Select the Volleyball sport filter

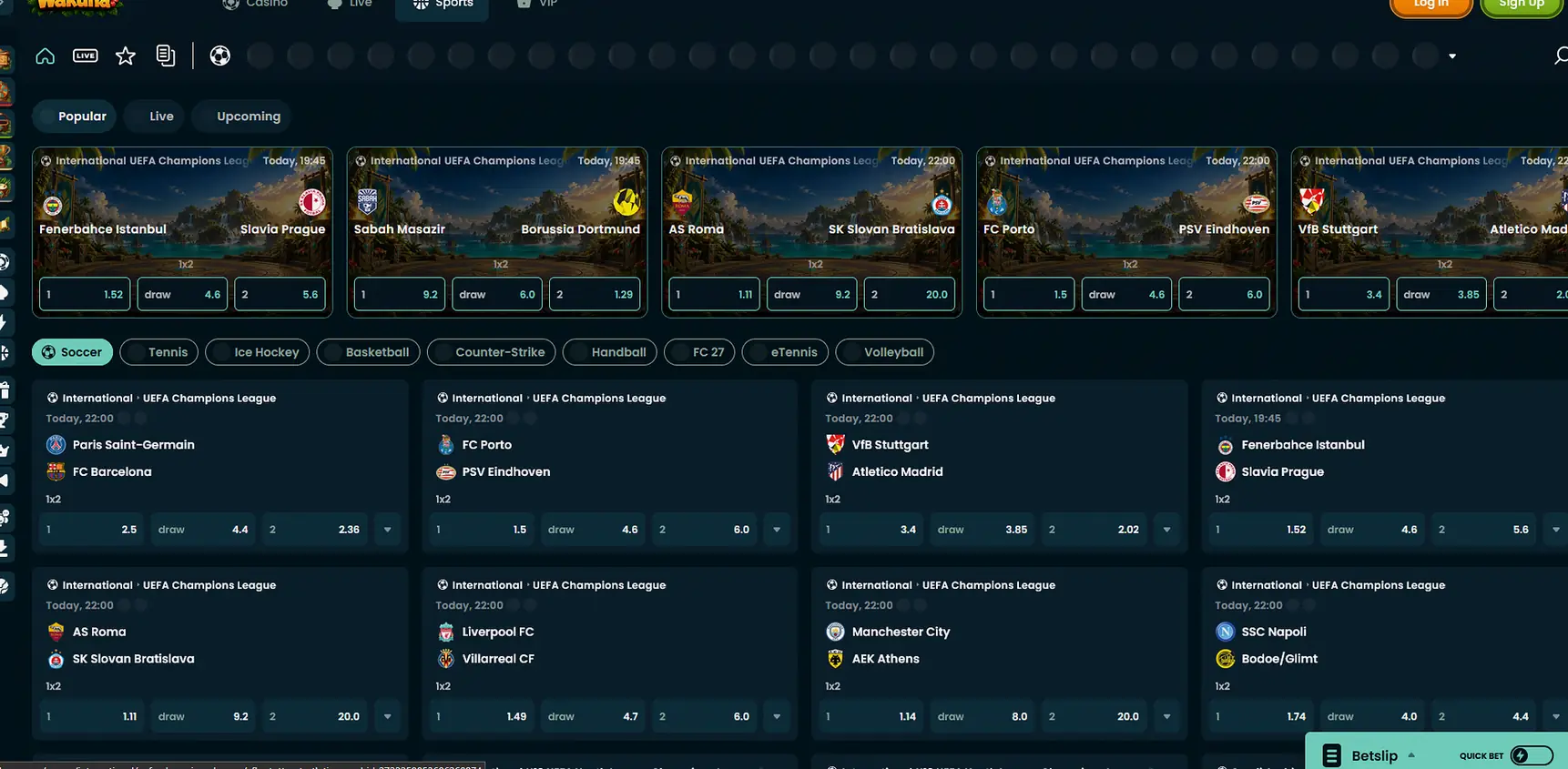tap(884, 352)
